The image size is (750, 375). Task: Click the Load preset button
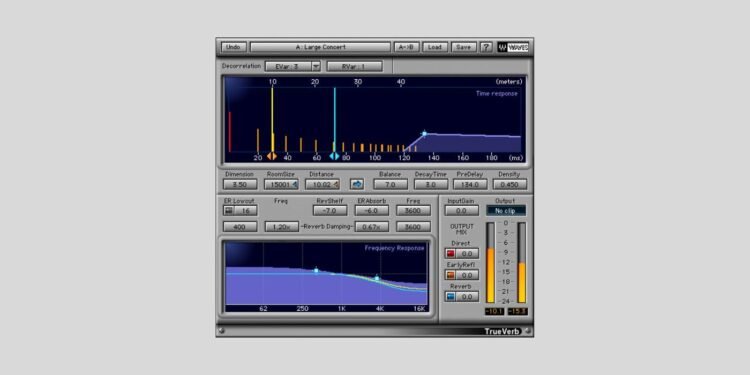coord(435,47)
